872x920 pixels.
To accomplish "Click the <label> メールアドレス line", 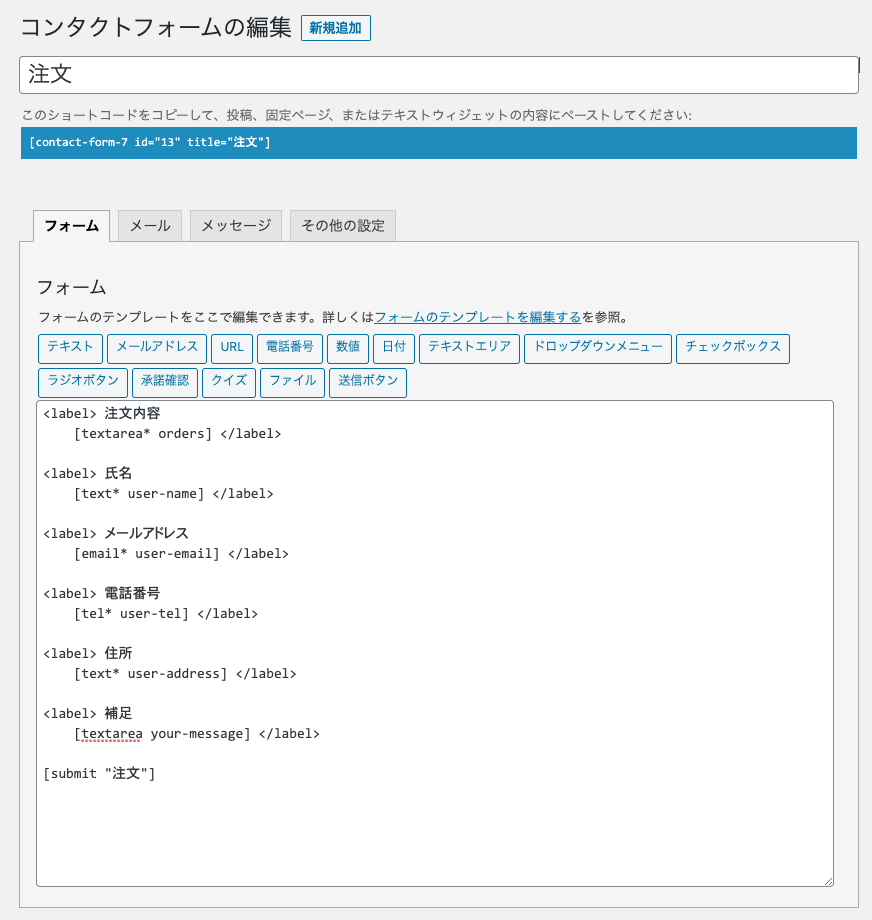I will coord(116,533).
